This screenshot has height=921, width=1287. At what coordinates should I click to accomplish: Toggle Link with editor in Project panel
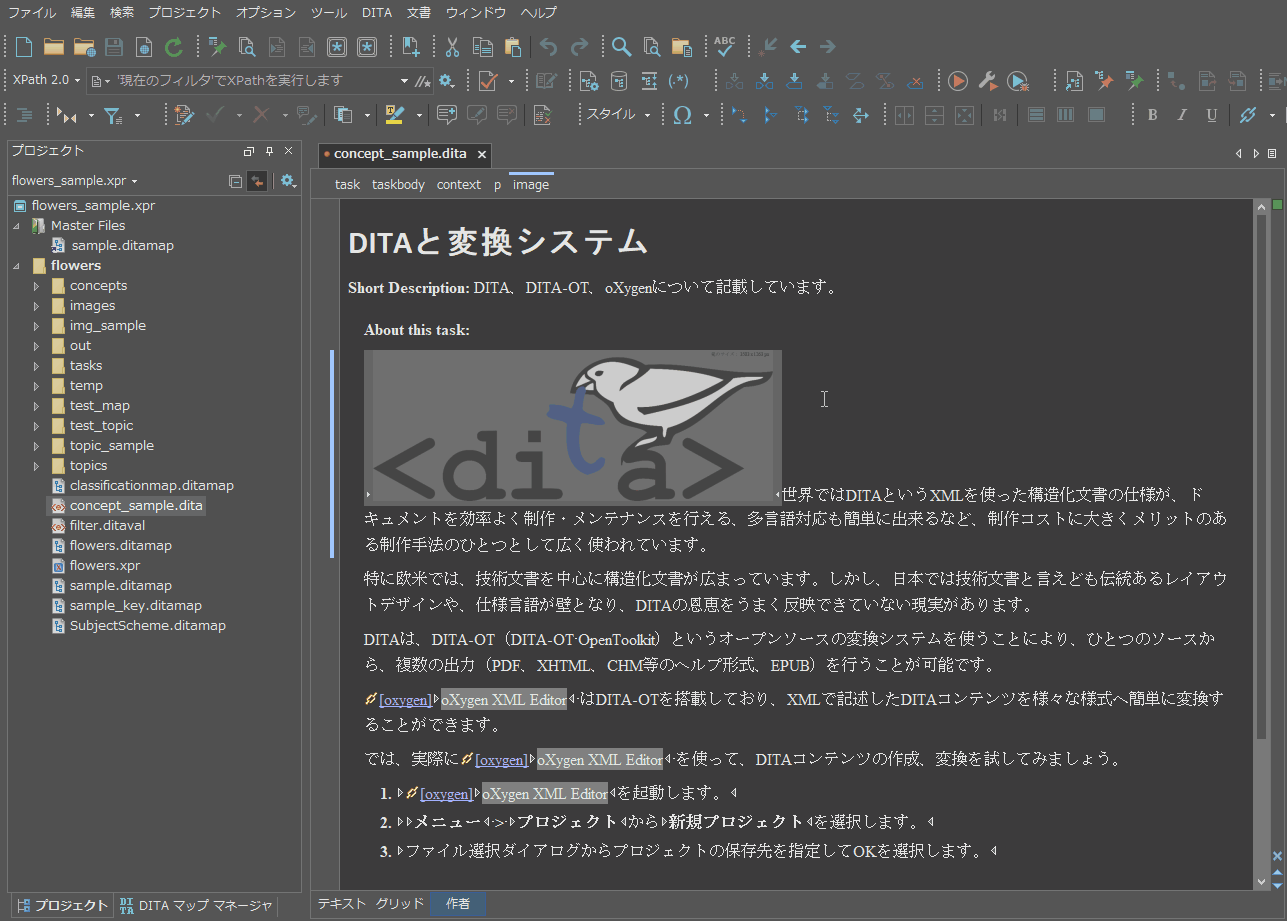point(257,181)
